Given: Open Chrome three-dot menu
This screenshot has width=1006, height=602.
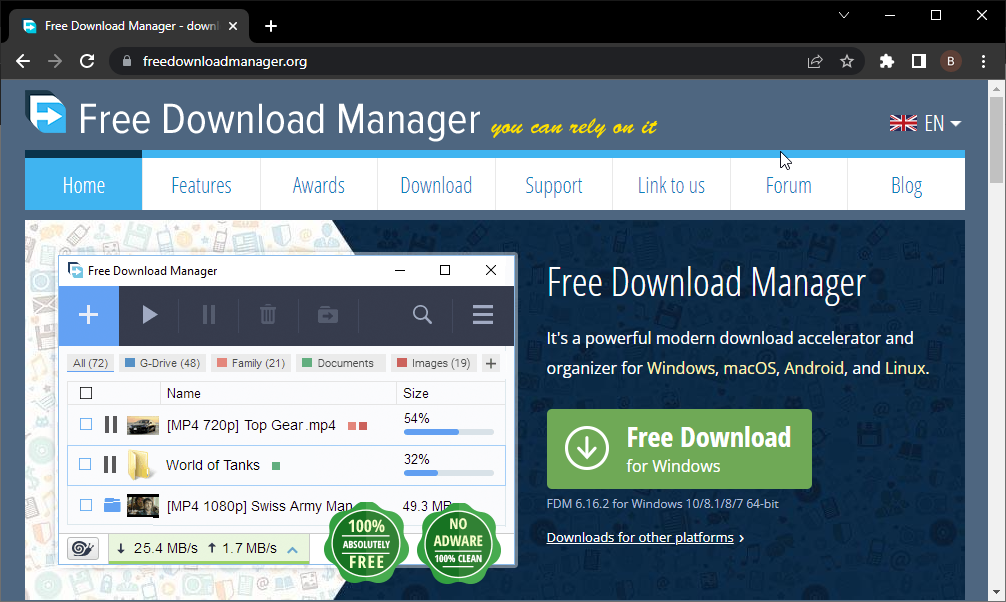Looking at the screenshot, I should pos(984,62).
